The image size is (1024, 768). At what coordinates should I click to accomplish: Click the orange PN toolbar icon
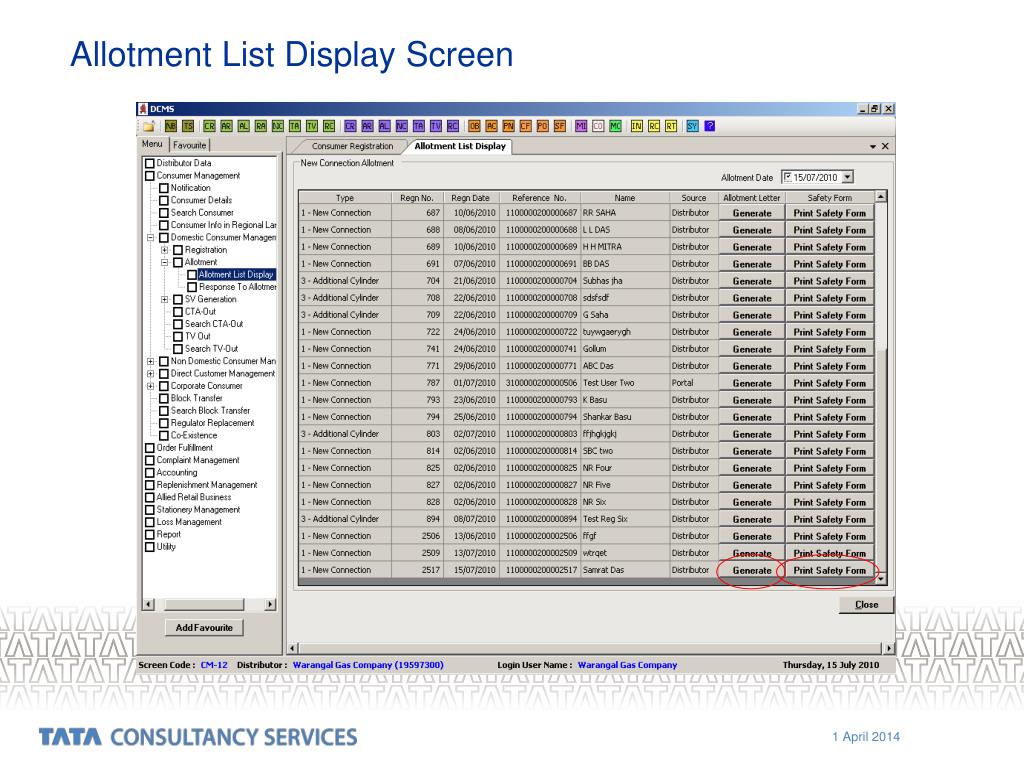coord(508,126)
